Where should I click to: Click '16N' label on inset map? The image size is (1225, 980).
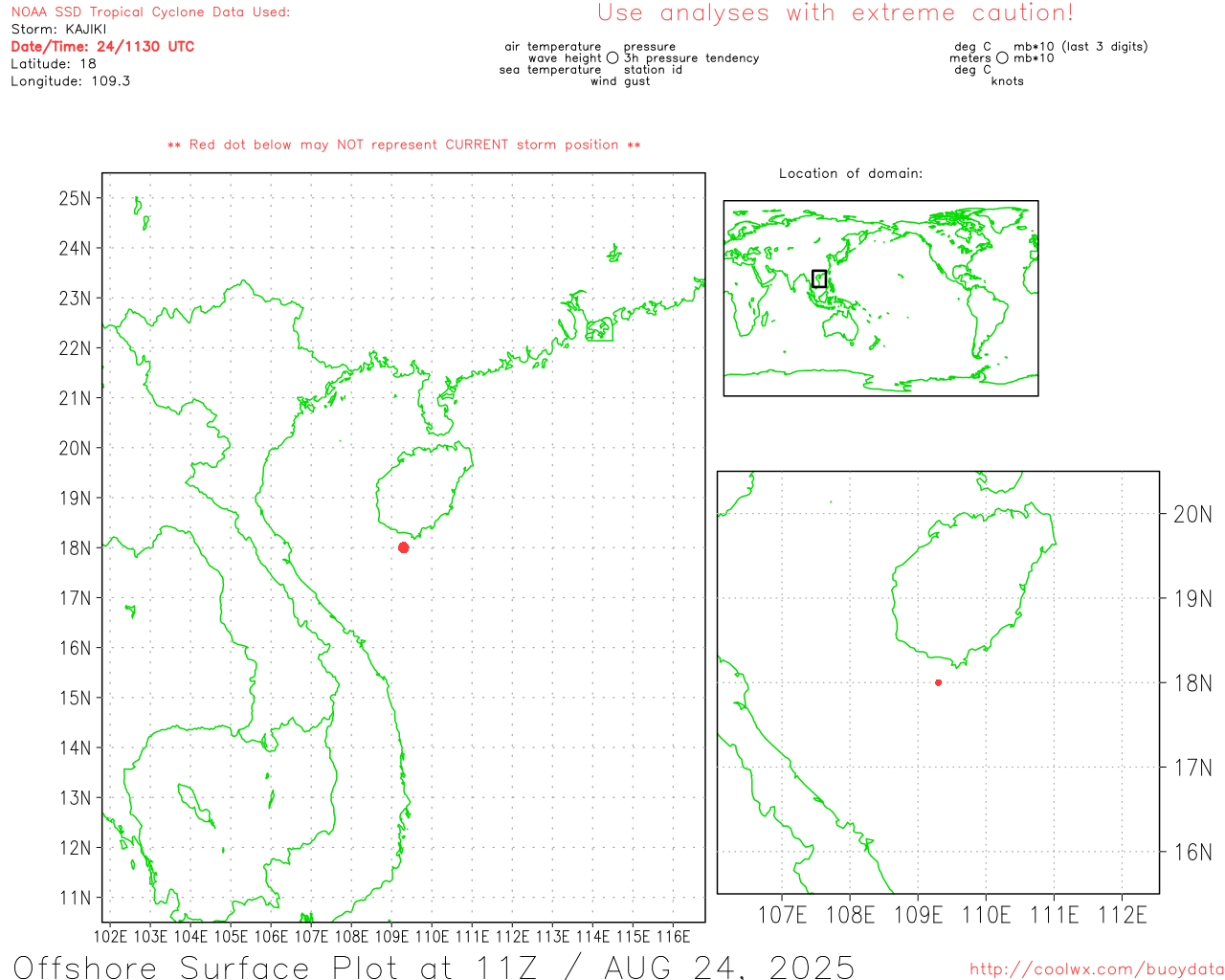pos(1192,852)
